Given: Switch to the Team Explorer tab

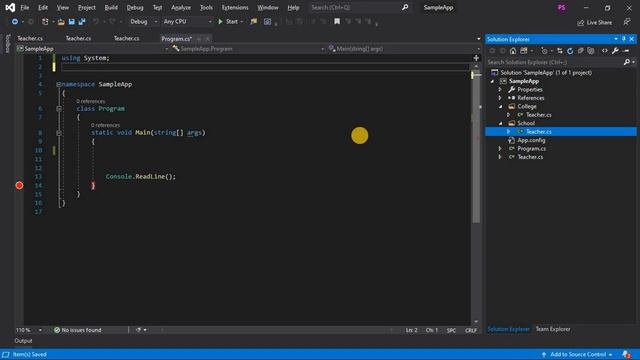Looking at the screenshot, I should click(x=553, y=329).
